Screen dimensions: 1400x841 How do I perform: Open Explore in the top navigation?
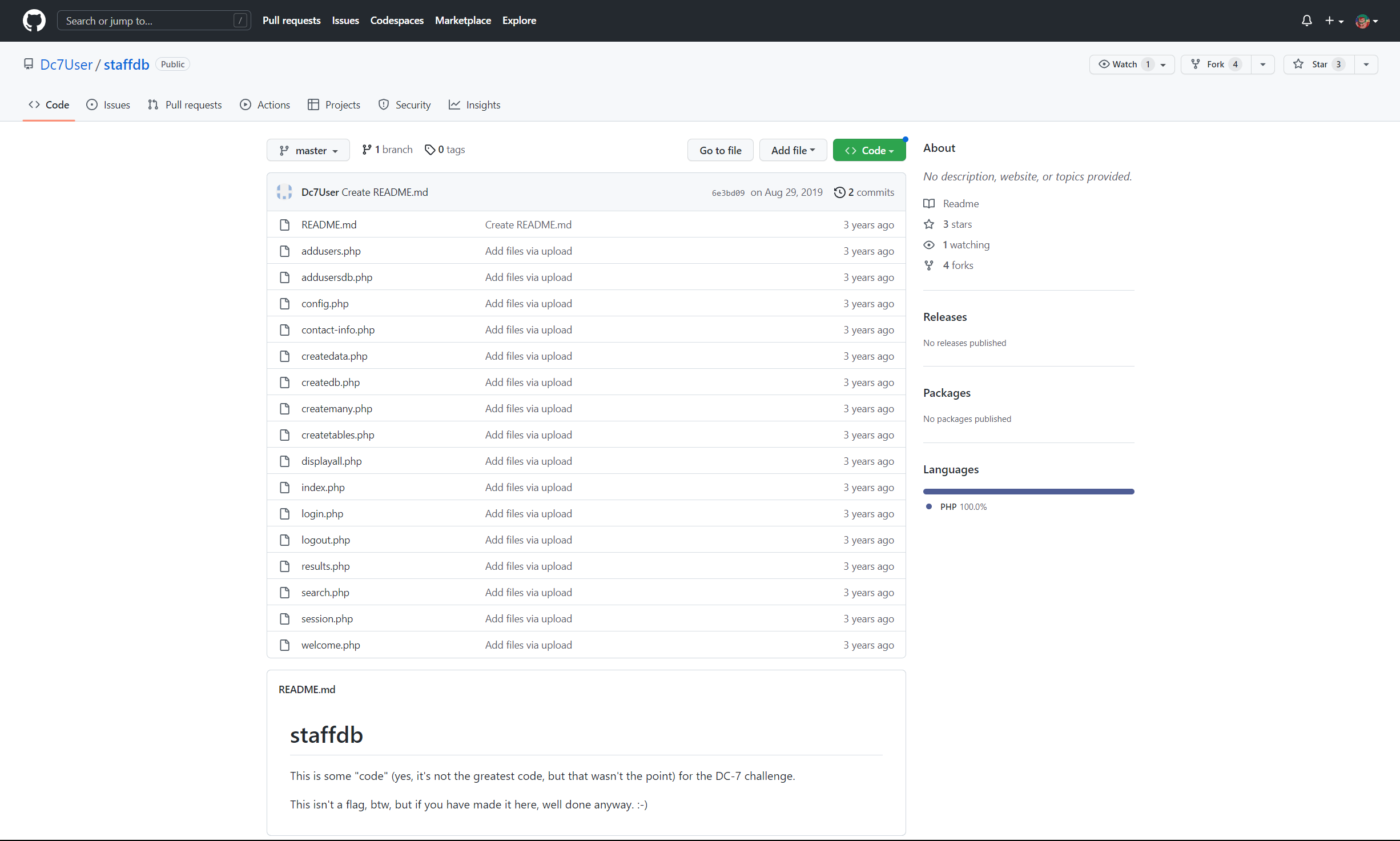(x=519, y=21)
